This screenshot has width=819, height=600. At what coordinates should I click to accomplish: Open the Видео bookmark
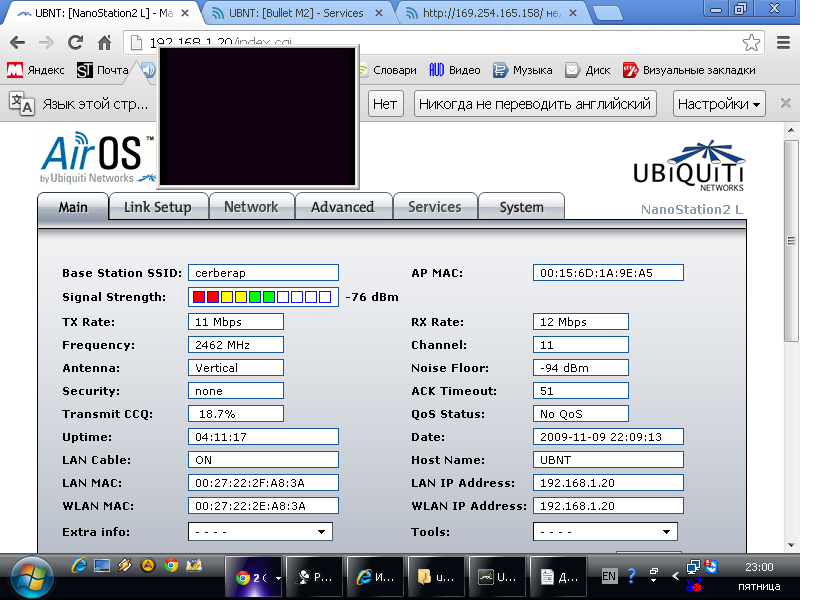tap(454, 70)
